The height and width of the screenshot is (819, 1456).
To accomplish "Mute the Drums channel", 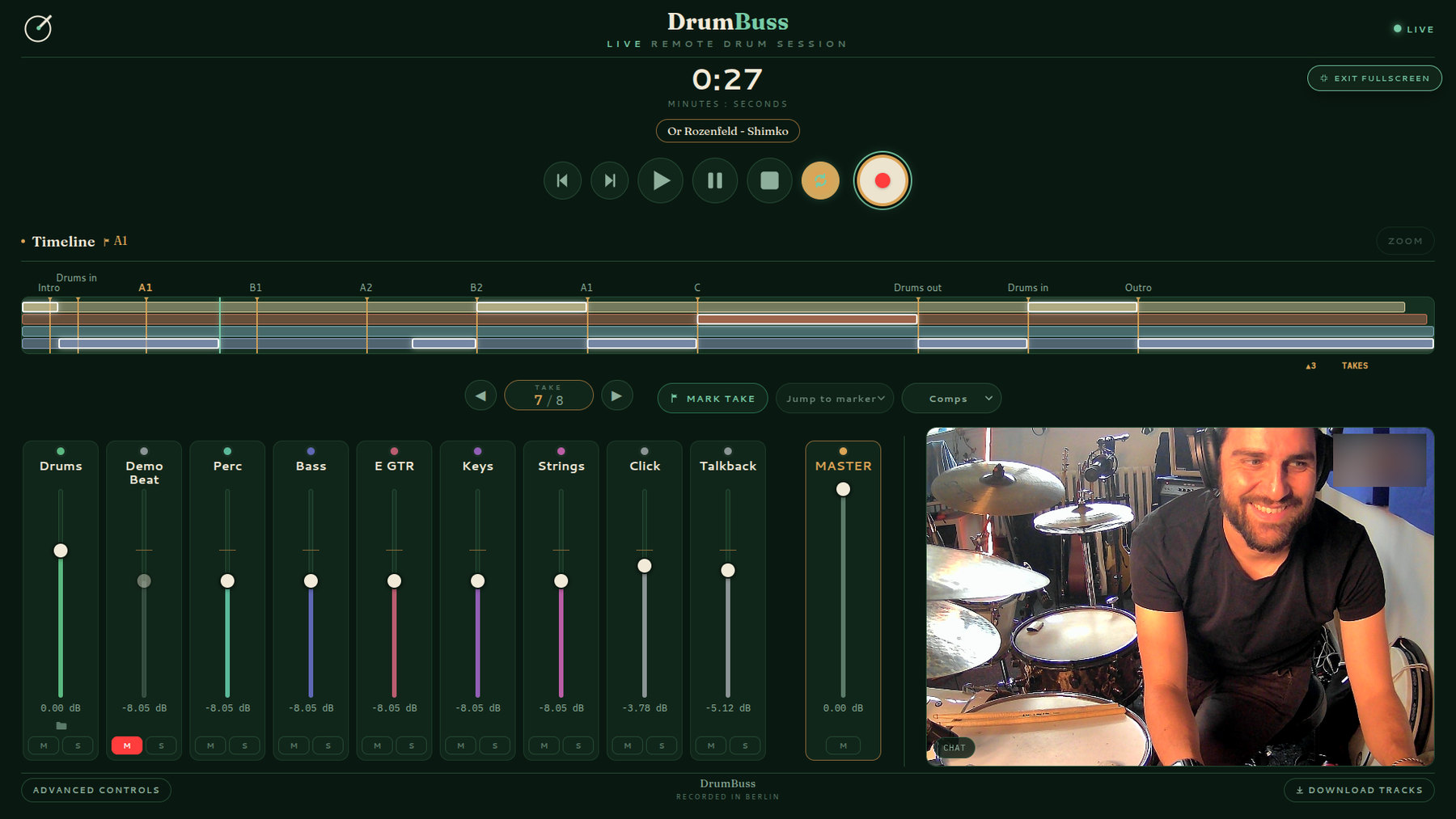I will [x=44, y=745].
